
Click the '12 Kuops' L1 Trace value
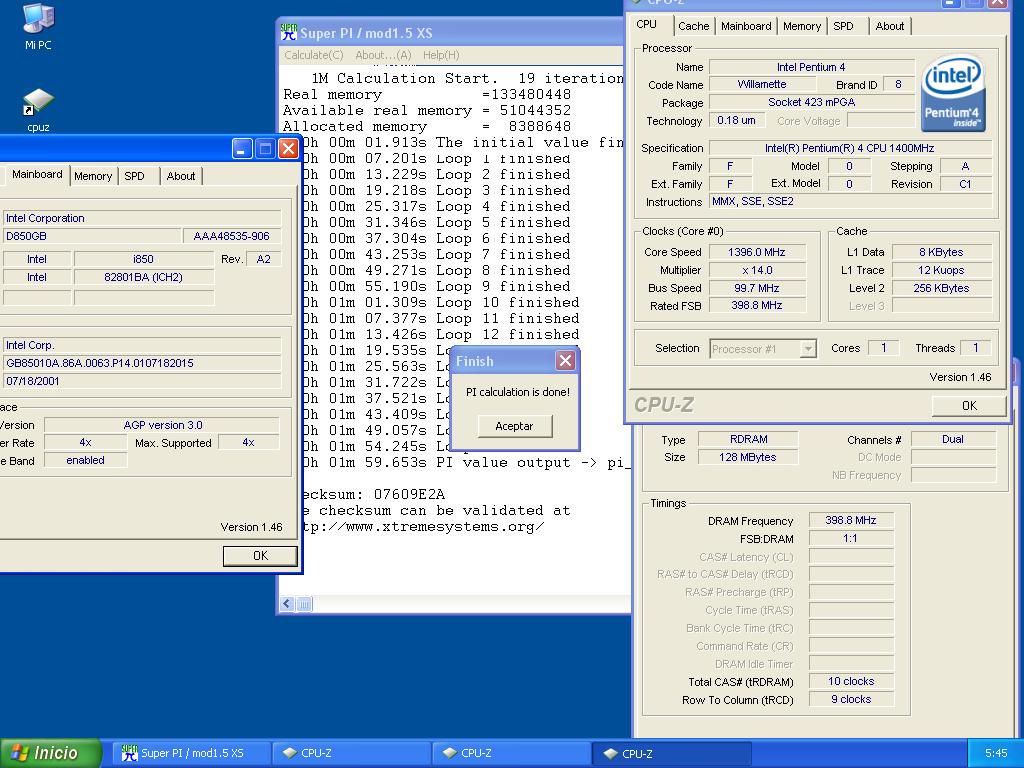tap(941, 270)
